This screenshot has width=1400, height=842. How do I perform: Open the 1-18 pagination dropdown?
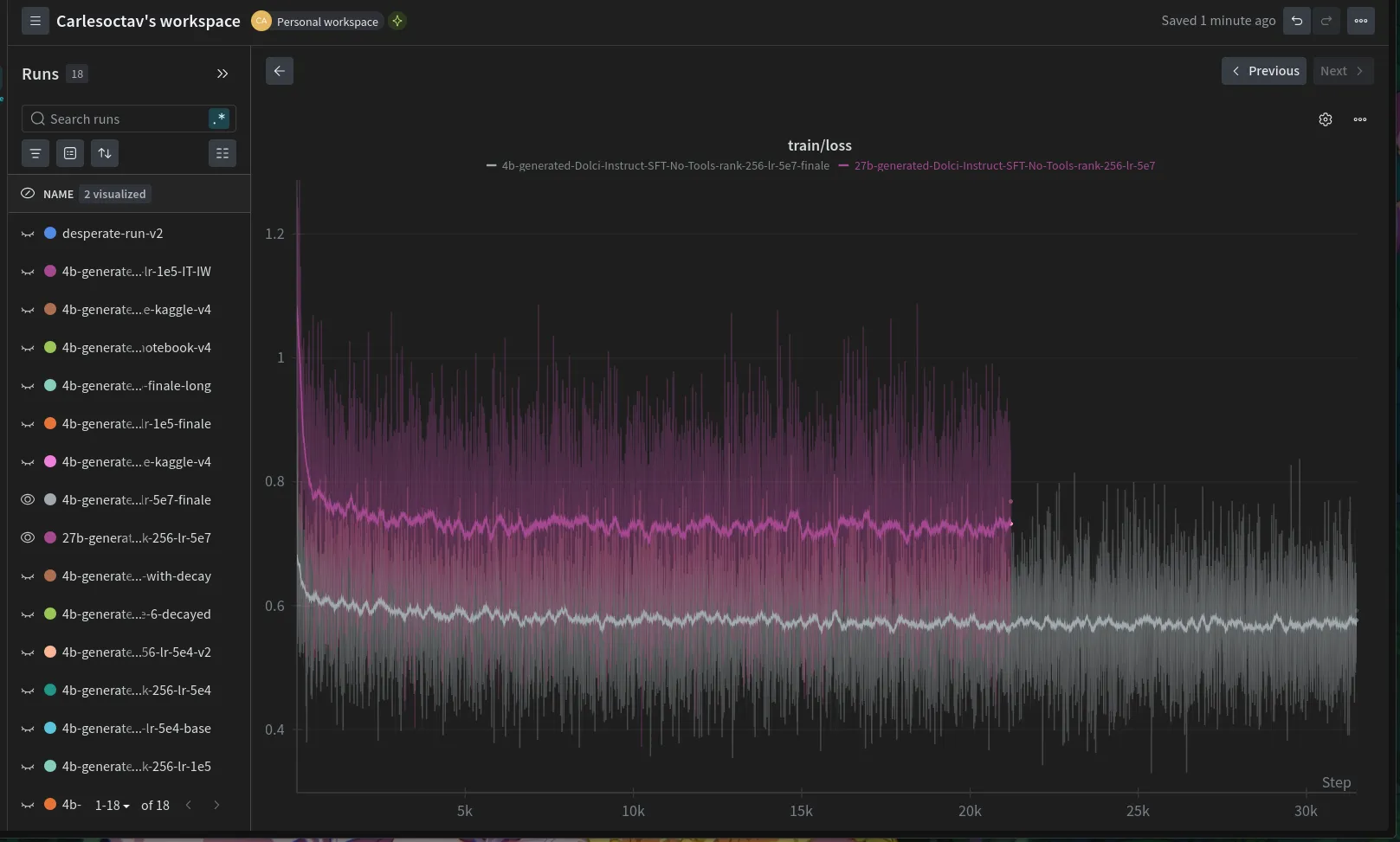click(x=110, y=805)
